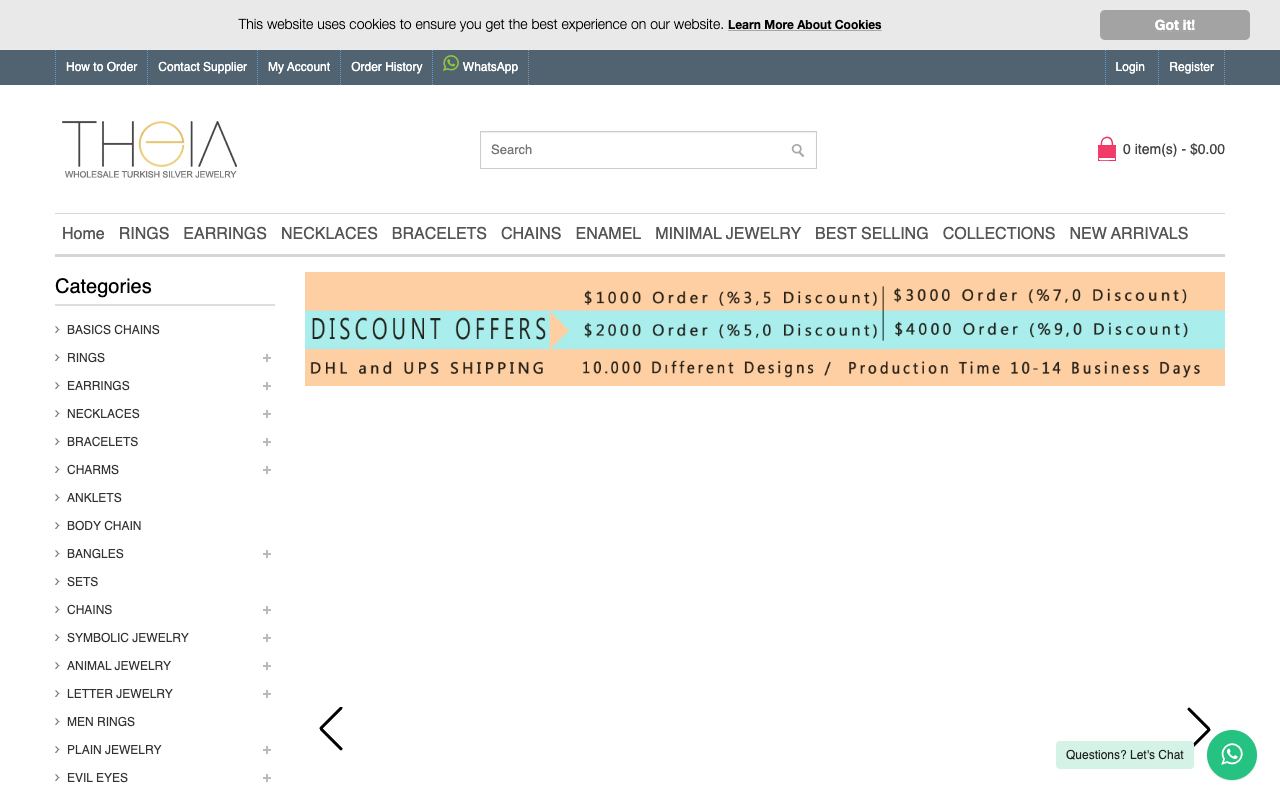Image resolution: width=1280 pixels, height=800 pixels.
Task: Open CHAINS in main navigation bar
Action: tap(531, 233)
